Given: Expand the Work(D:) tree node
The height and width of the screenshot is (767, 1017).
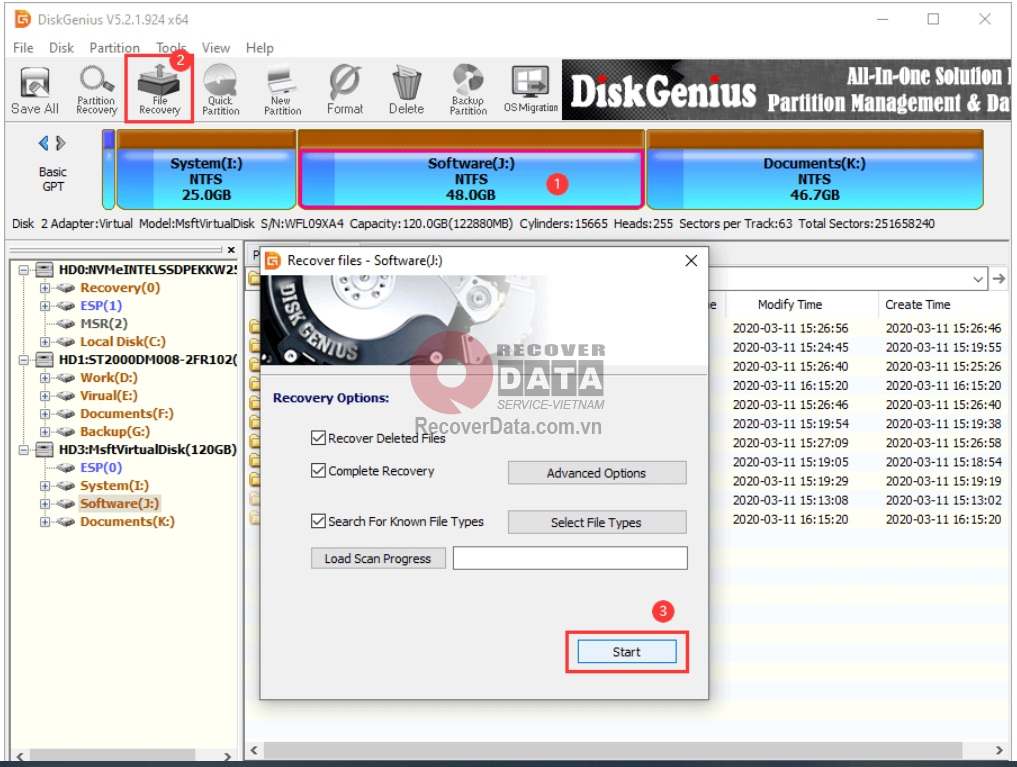Looking at the screenshot, I should point(45,378).
